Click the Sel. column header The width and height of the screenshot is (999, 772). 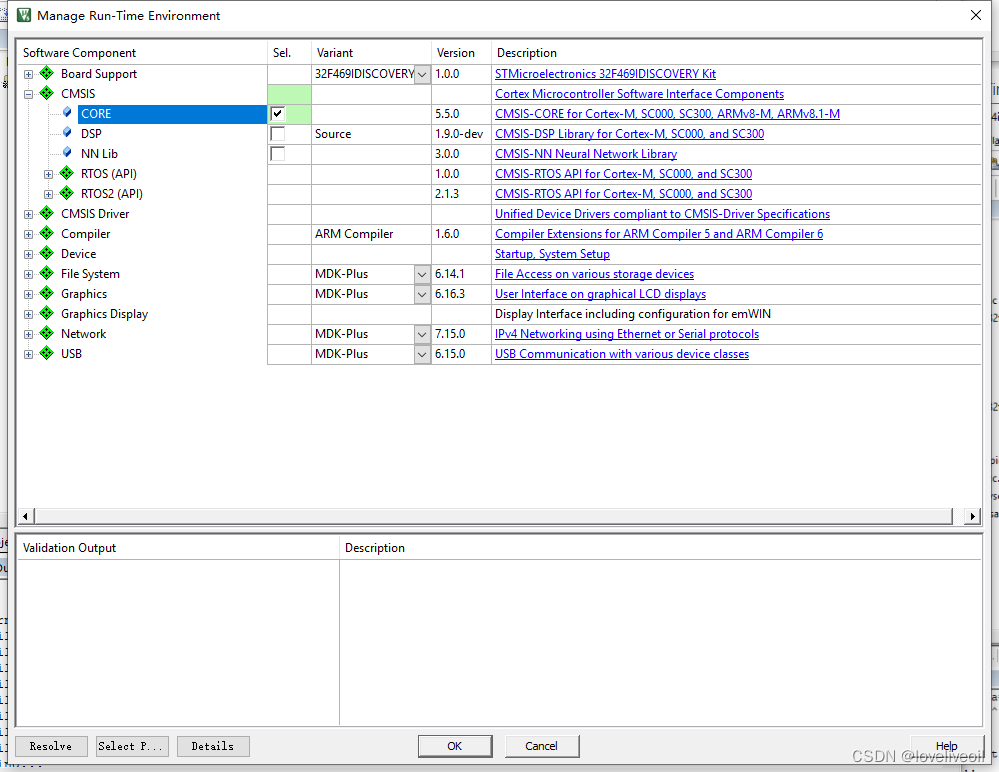coord(289,53)
